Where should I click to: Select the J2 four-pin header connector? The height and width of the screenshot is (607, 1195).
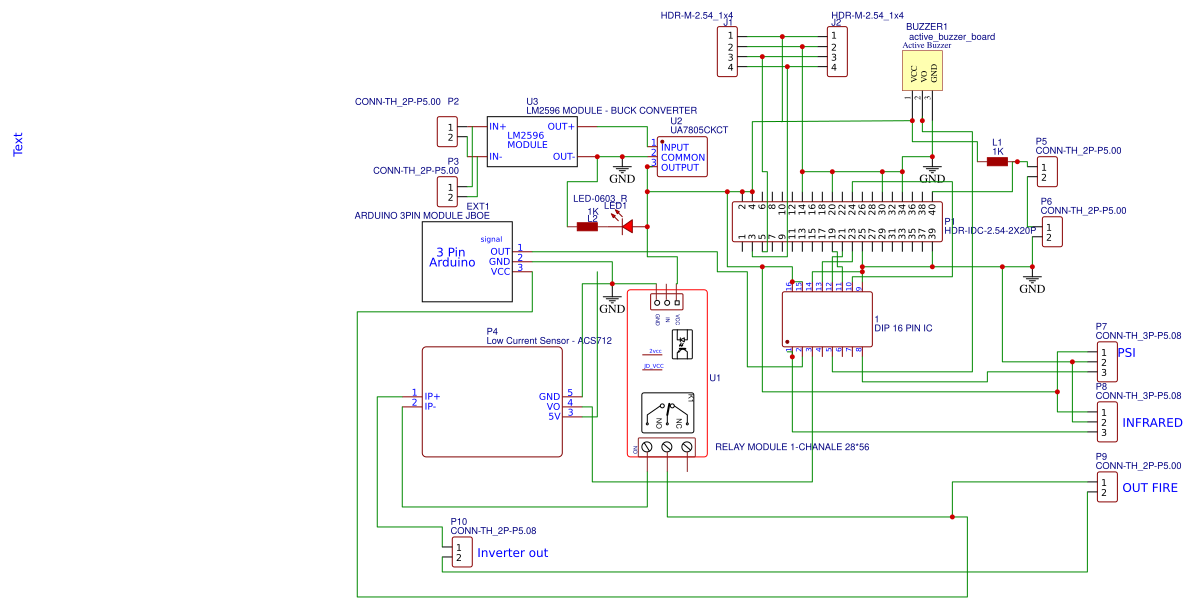[837, 52]
